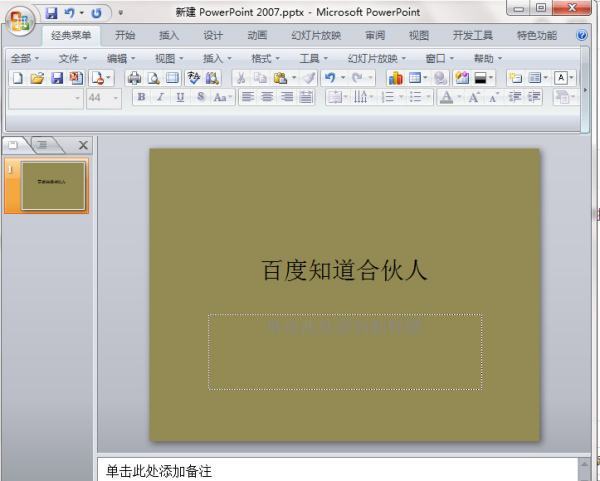This screenshot has width=600, height=481.
Task: Open PowerPoint help question mark
Action: click(x=582, y=36)
